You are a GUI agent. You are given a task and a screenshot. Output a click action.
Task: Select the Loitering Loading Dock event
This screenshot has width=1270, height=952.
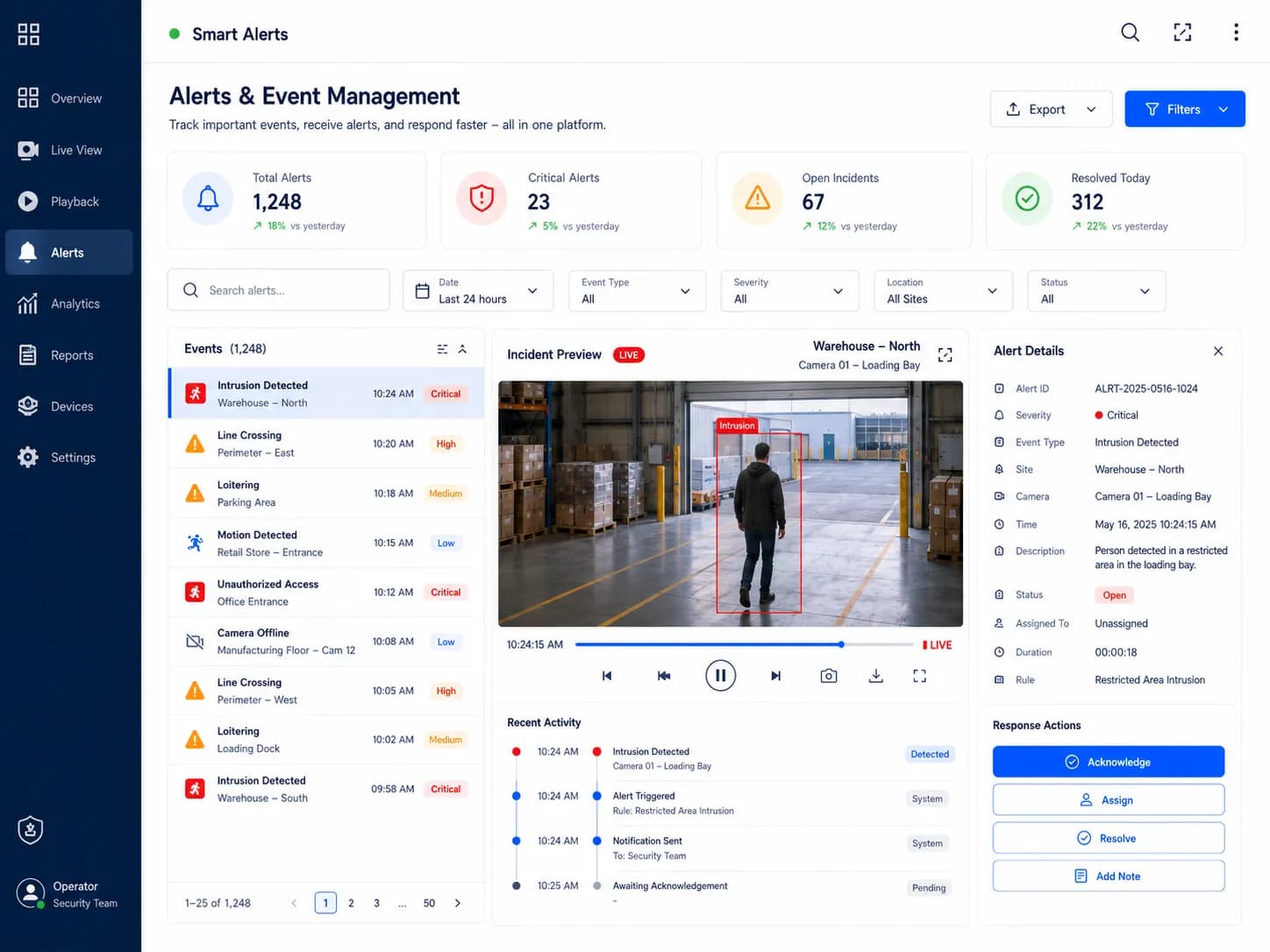(326, 740)
